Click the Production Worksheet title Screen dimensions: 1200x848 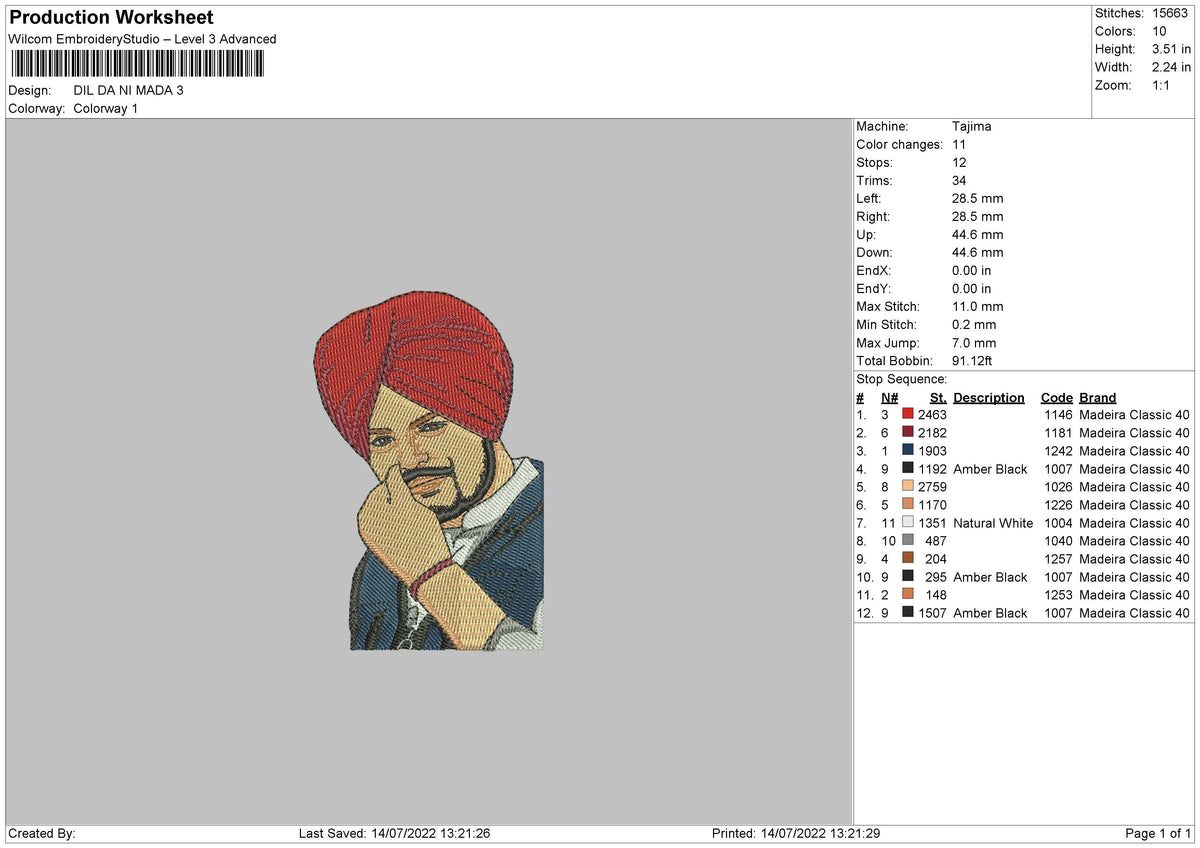pyautogui.click(x=111, y=18)
